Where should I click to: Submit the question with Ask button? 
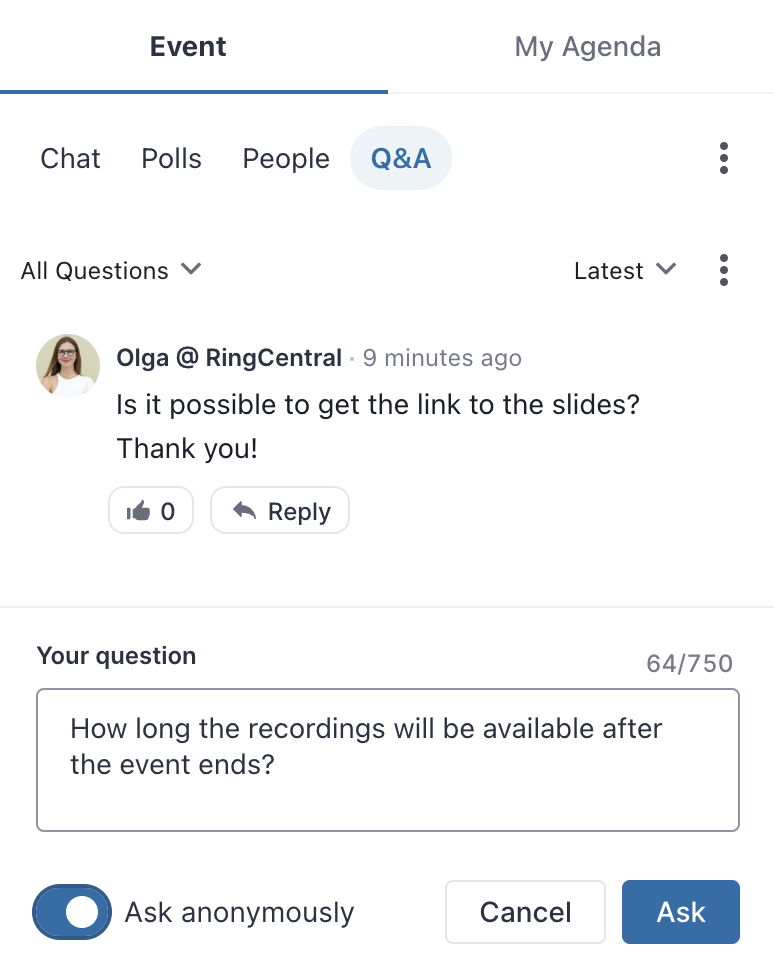(x=681, y=912)
